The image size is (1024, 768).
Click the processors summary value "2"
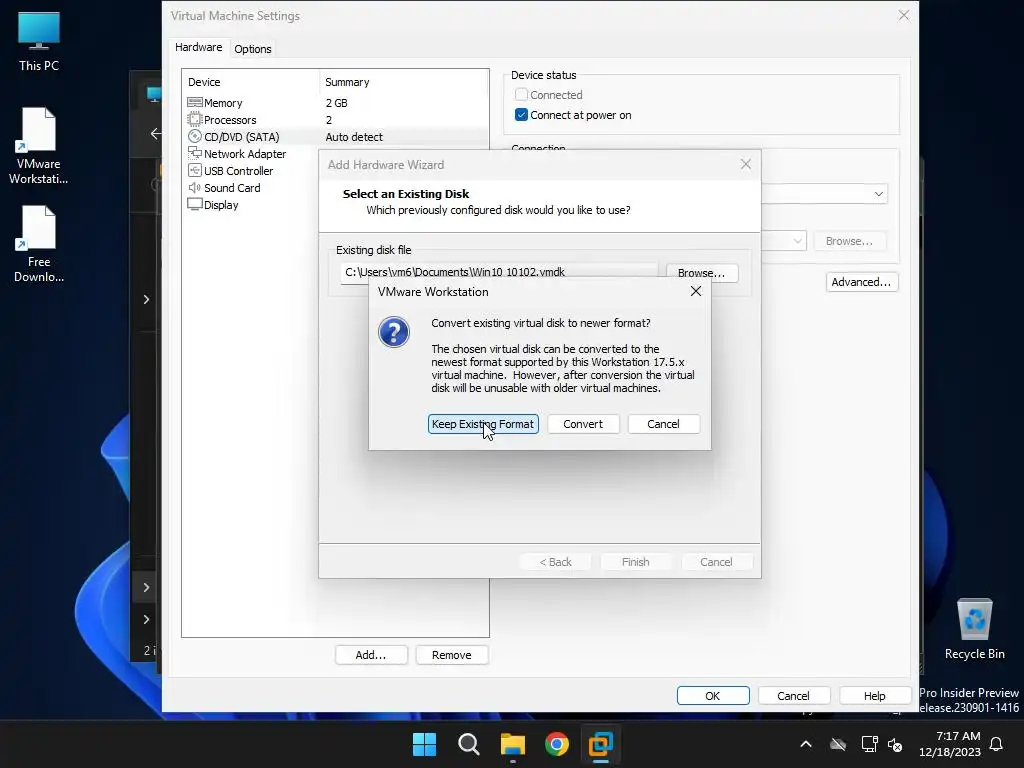coord(328,120)
